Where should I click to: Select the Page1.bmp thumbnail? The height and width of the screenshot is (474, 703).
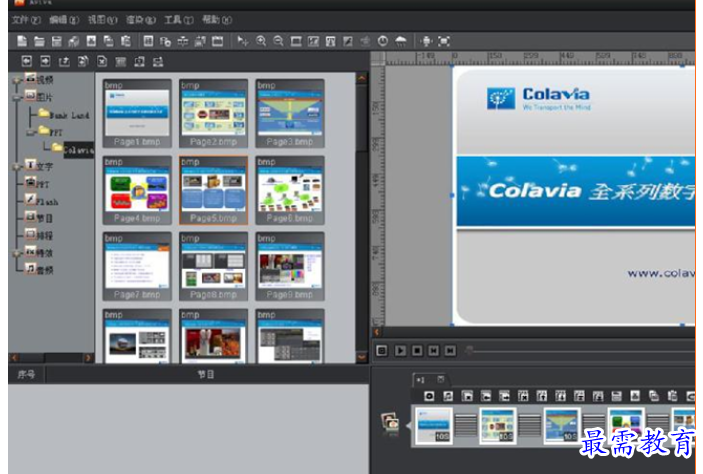point(137,114)
